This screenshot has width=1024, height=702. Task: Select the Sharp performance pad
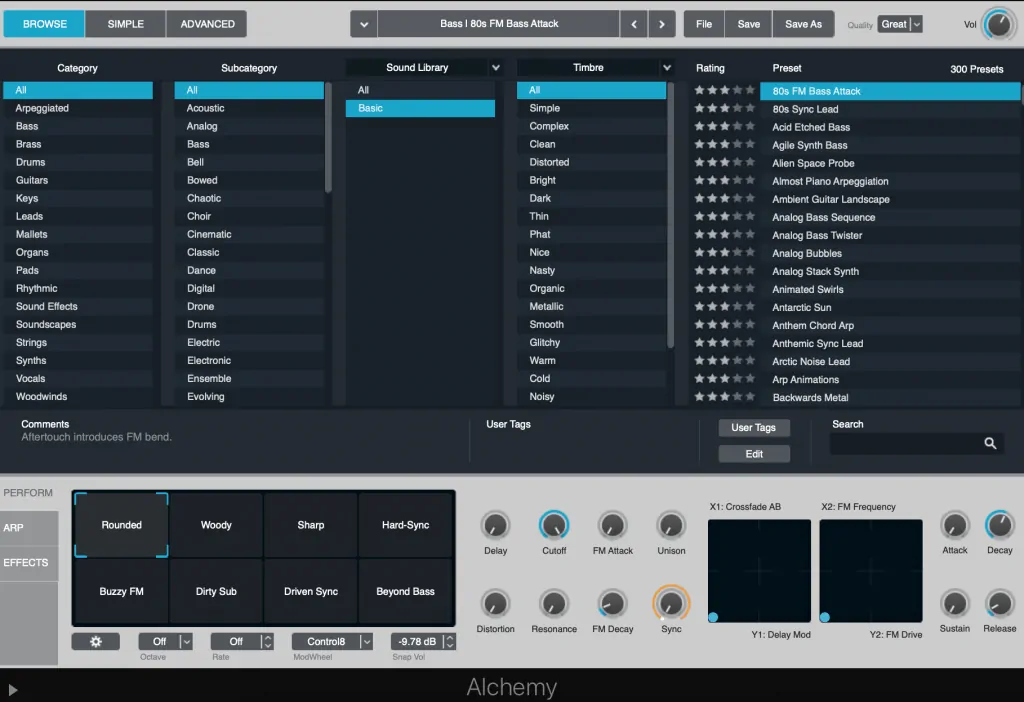point(311,525)
